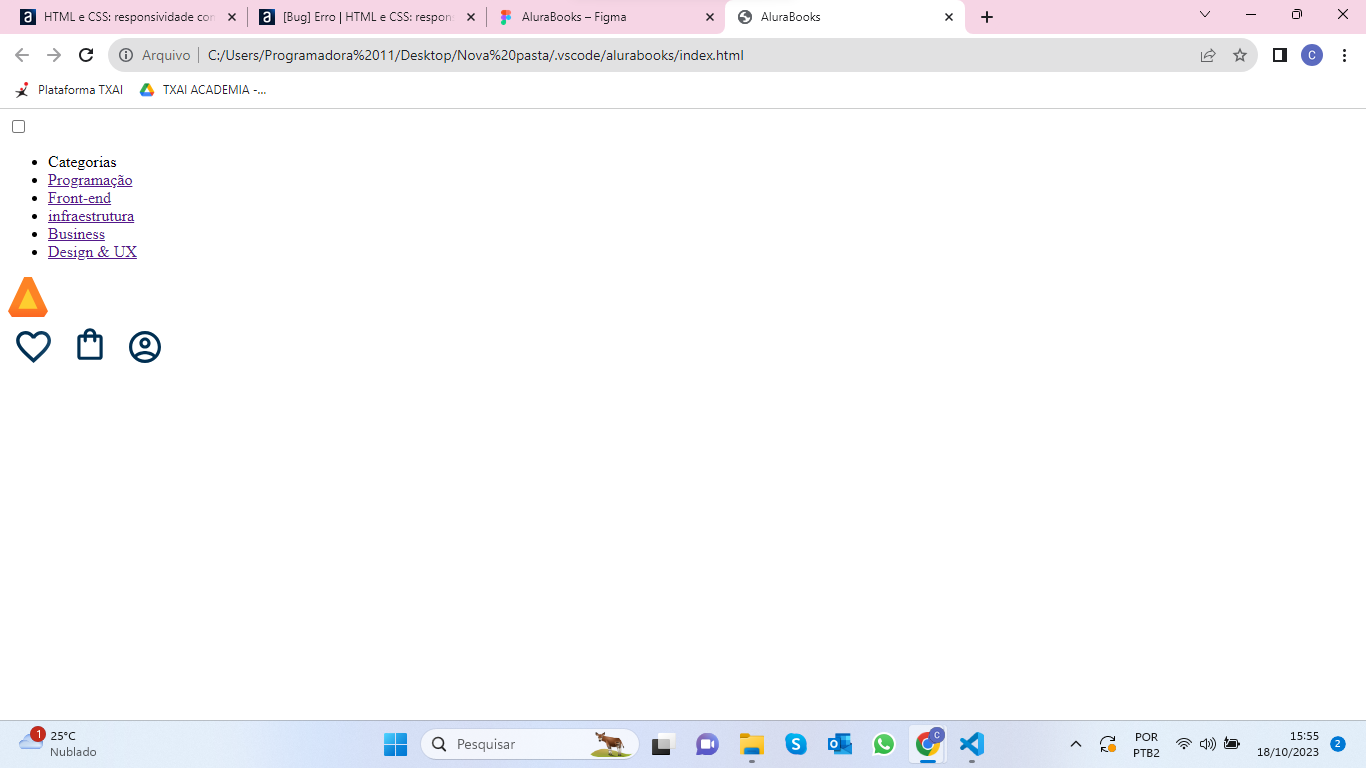Open the POR PTB2 language switcher
Image resolution: width=1366 pixels, height=768 pixels.
(1146, 744)
